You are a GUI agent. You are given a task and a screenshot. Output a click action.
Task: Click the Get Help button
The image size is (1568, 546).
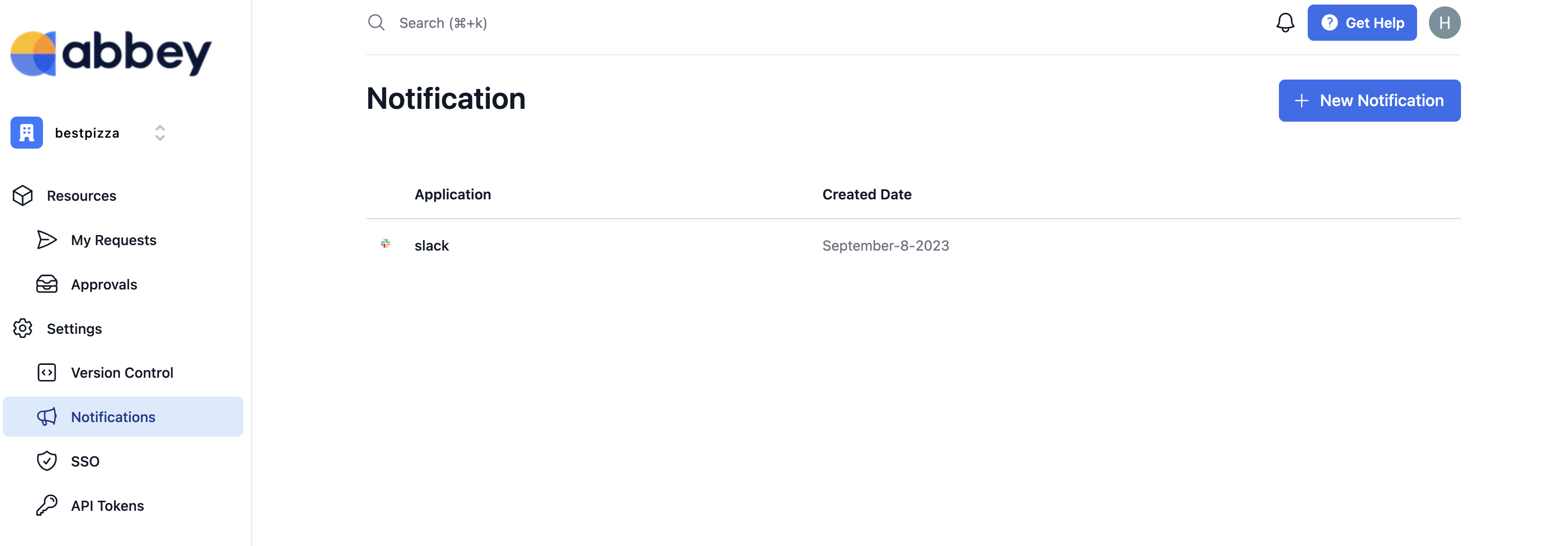click(x=1362, y=22)
